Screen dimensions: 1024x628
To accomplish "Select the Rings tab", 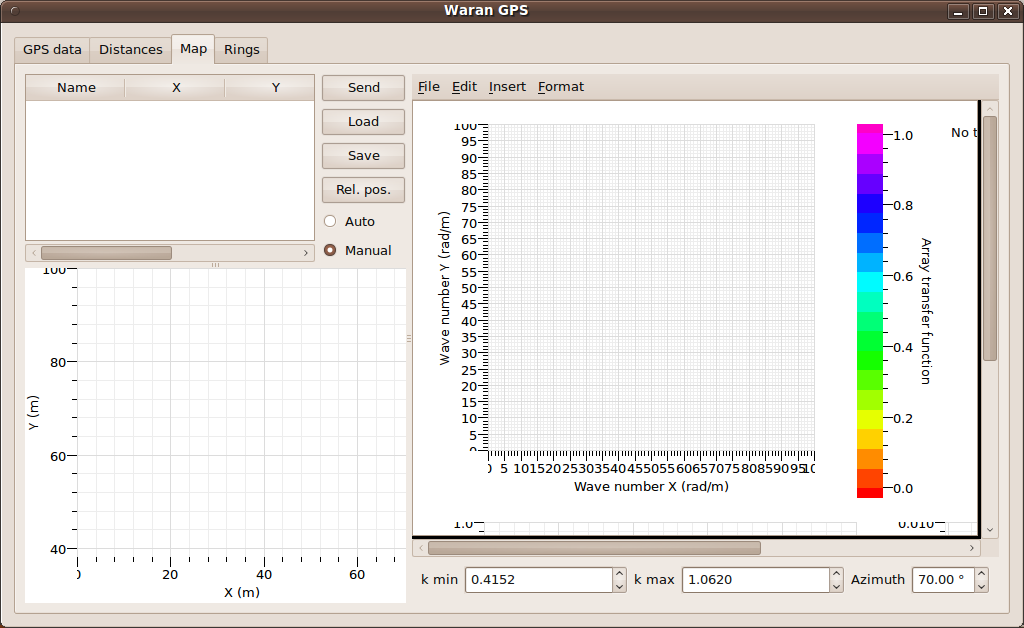I will click(x=241, y=50).
